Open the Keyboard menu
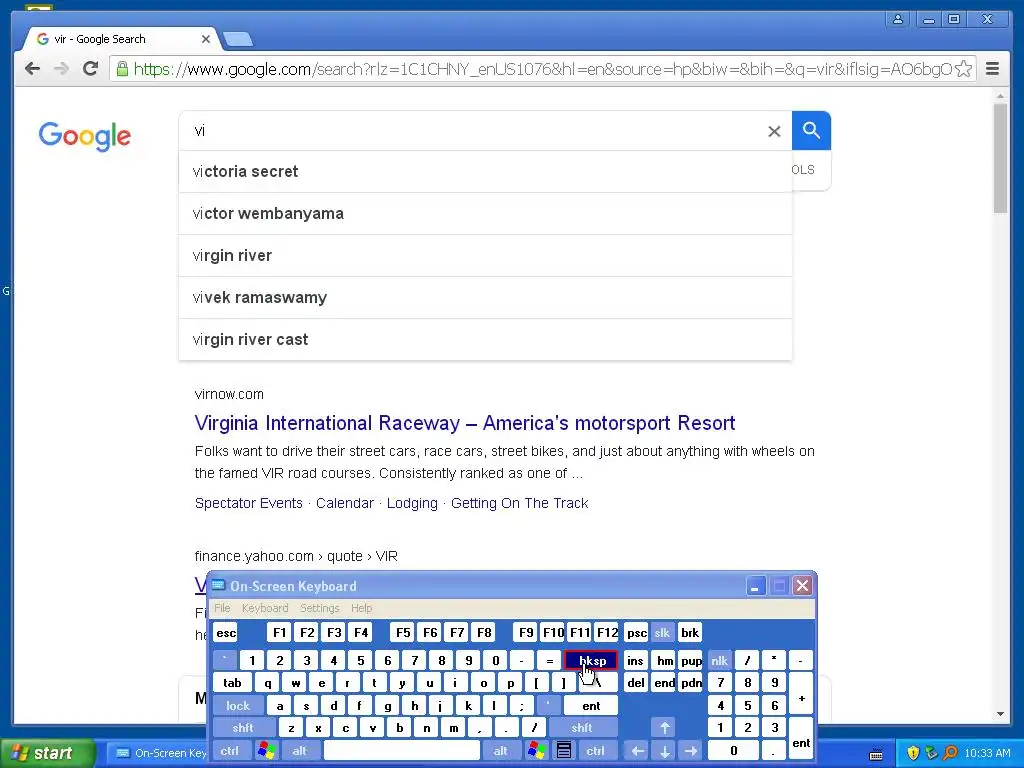 tap(265, 608)
